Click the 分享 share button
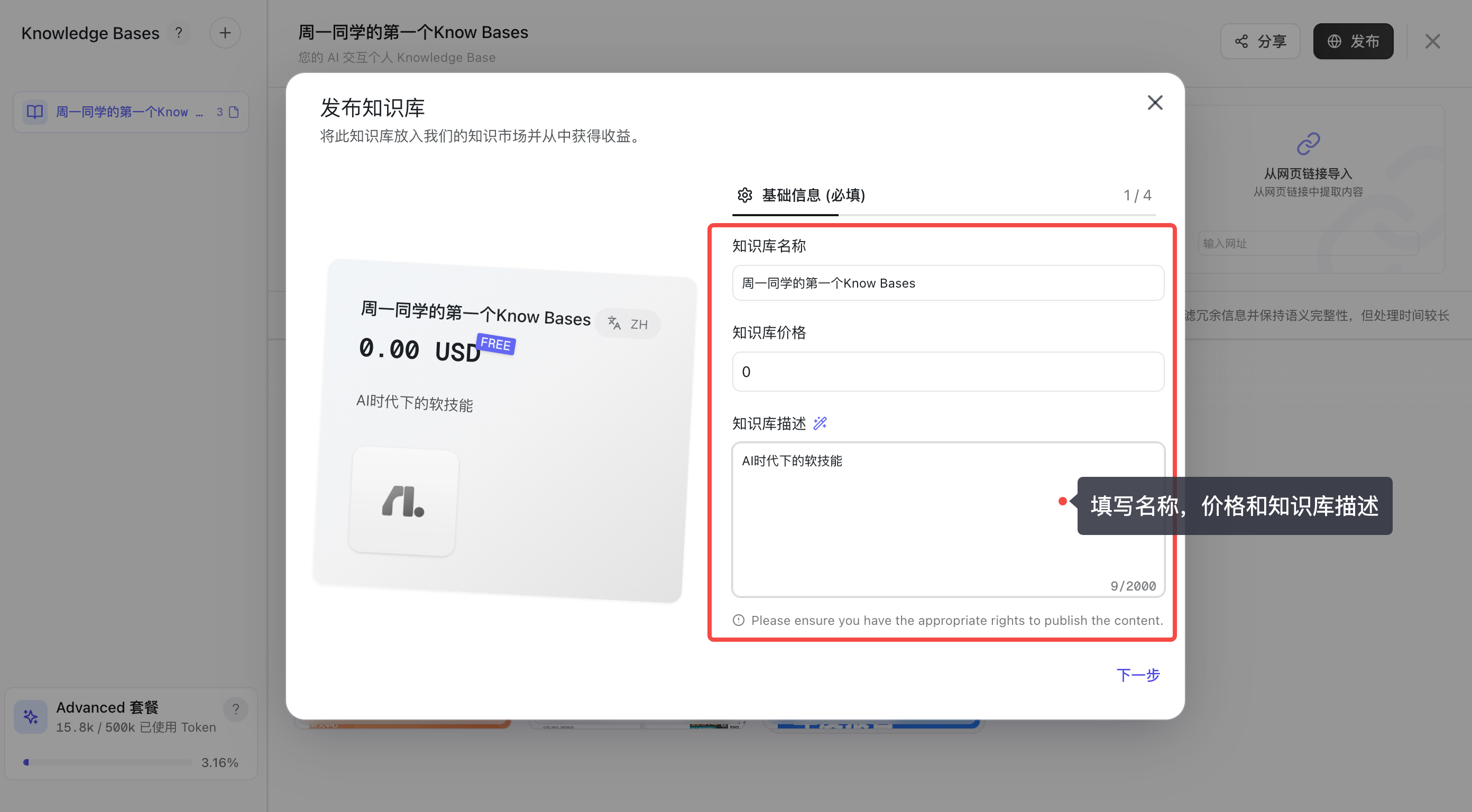Screen dimensions: 1472x812 pos(1260,41)
